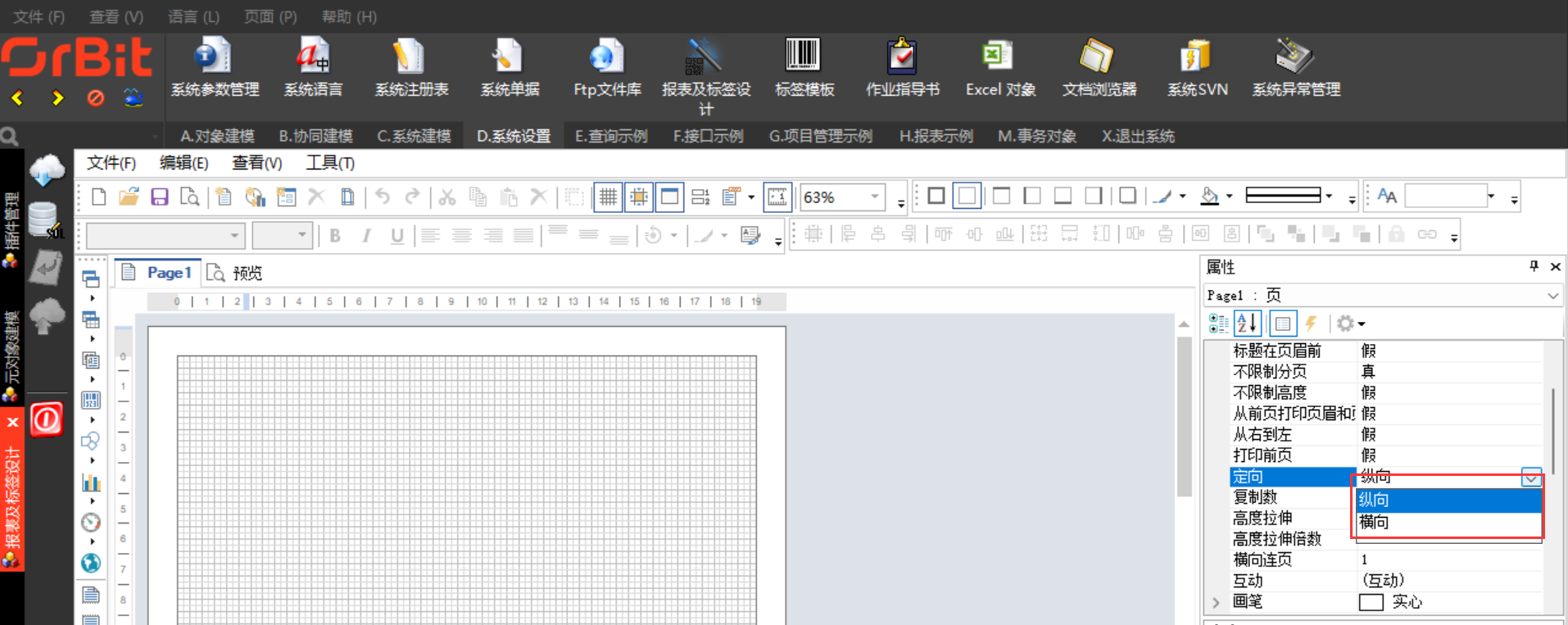Click the 画笔 color swatch box

pyautogui.click(x=1371, y=602)
